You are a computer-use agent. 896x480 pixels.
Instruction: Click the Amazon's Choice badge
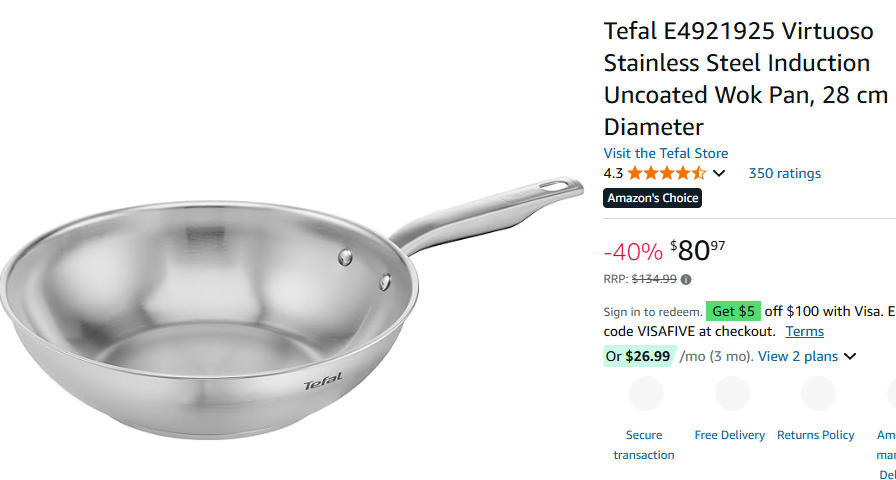pyautogui.click(x=653, y=198)
